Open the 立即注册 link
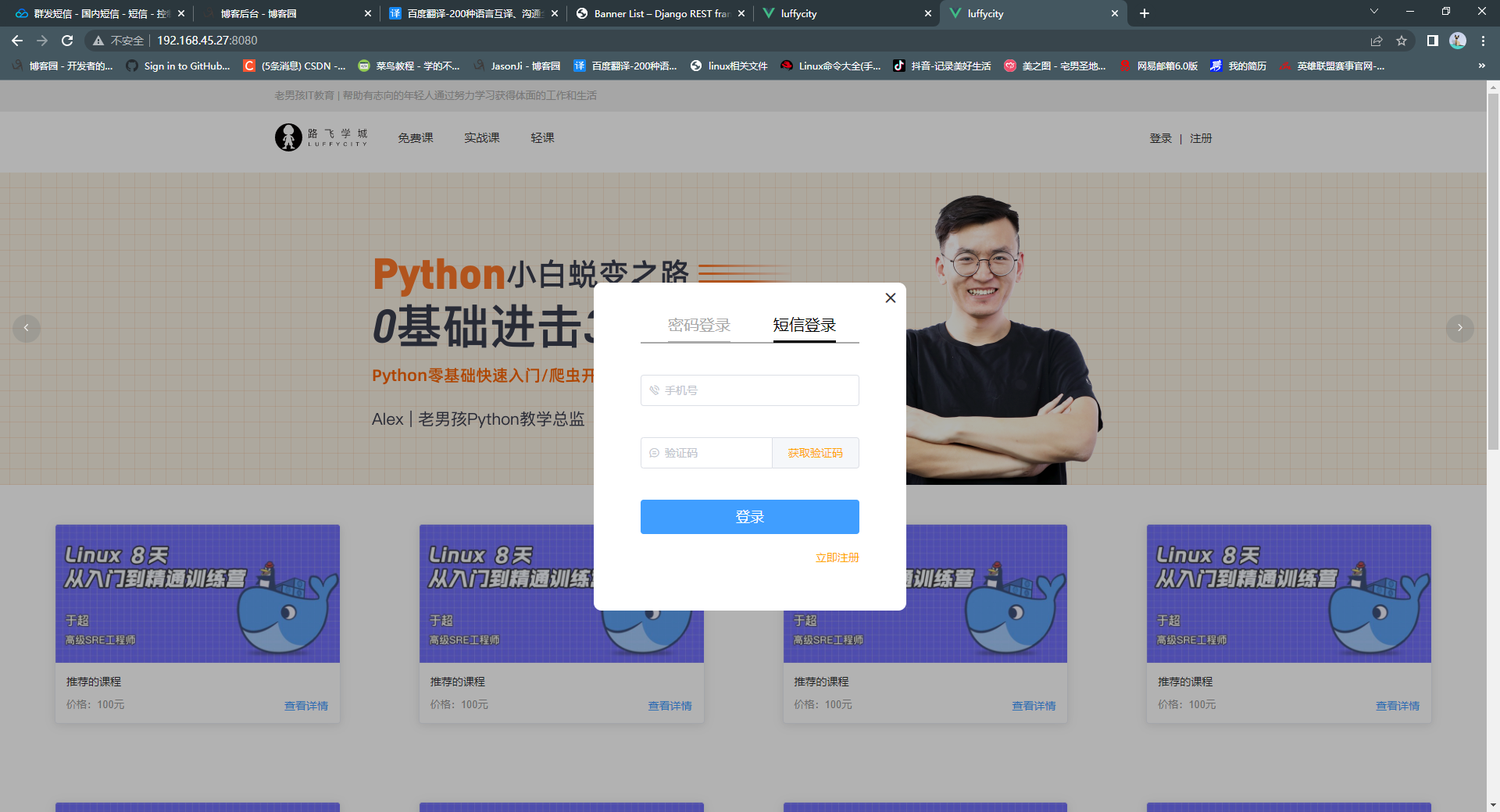The width and height of the screenshot is (1500, 812). [x=837, y=557]
